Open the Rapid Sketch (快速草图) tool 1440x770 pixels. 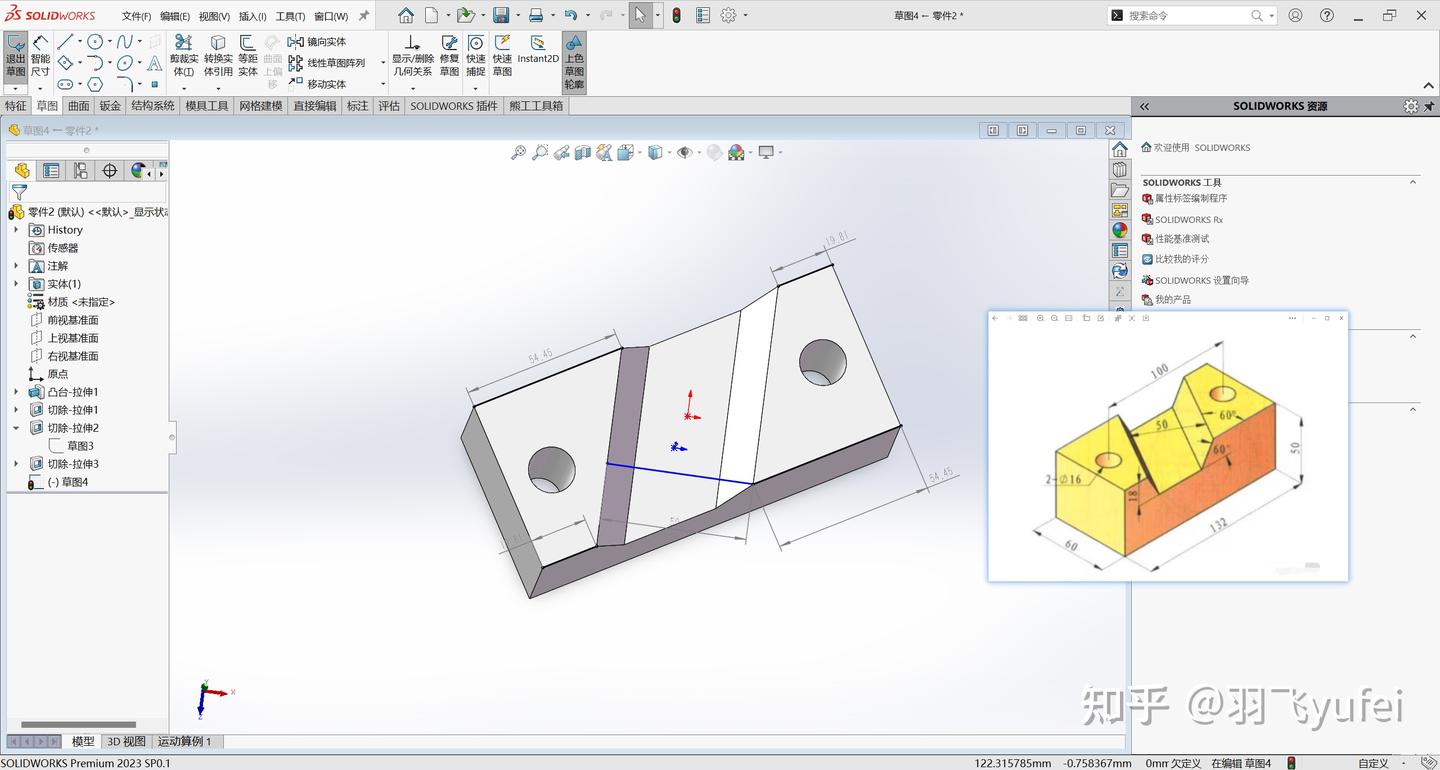pyautogui.click(x=502, y=56)
